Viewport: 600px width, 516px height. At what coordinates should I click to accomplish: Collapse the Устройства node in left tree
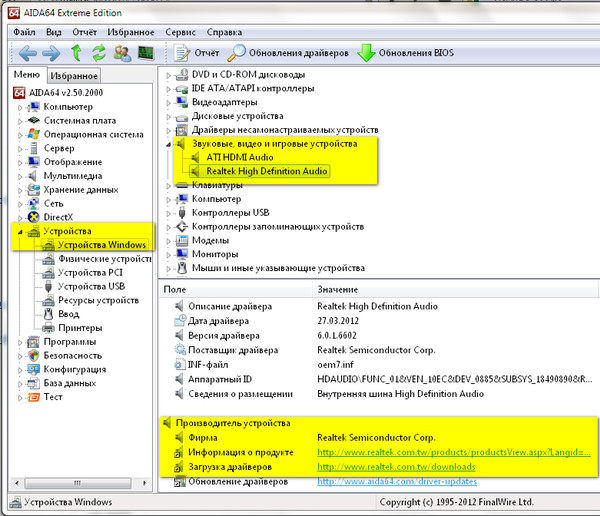[x=20, y=232]
